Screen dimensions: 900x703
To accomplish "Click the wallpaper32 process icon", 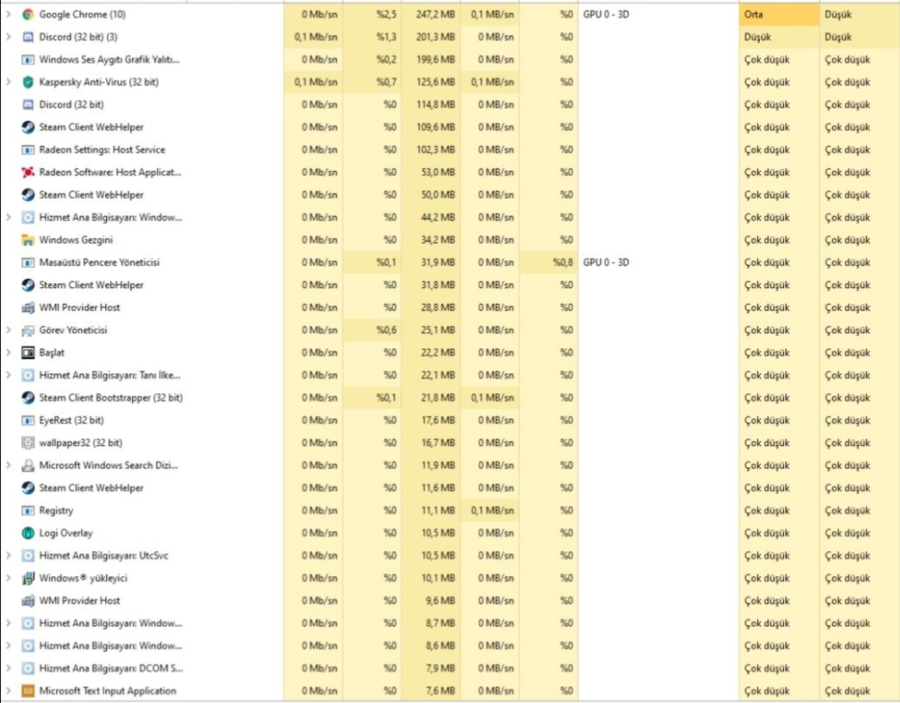I will [x=28, y=443].
